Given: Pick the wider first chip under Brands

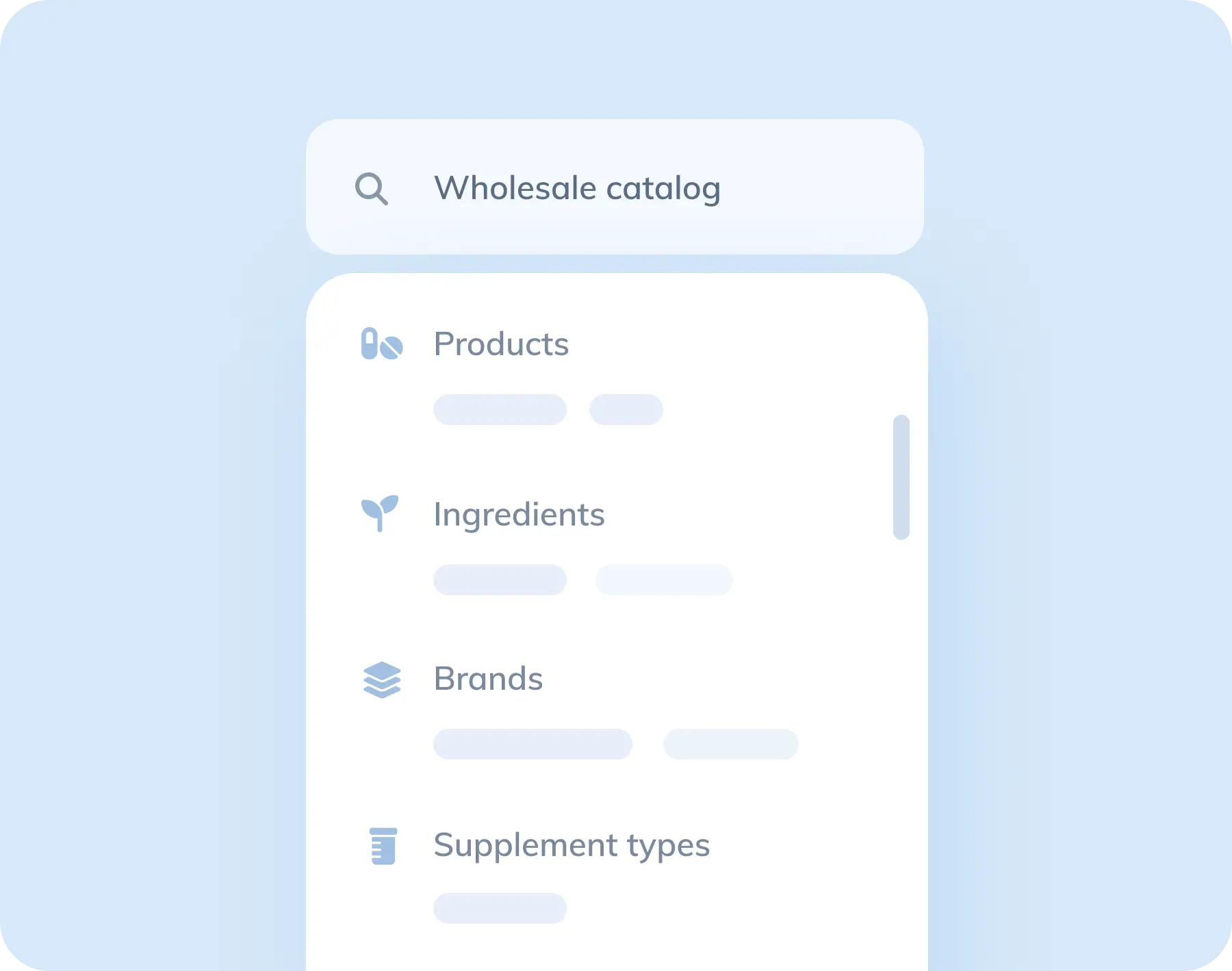Looking at the screenshot, I should coord(532,745).
